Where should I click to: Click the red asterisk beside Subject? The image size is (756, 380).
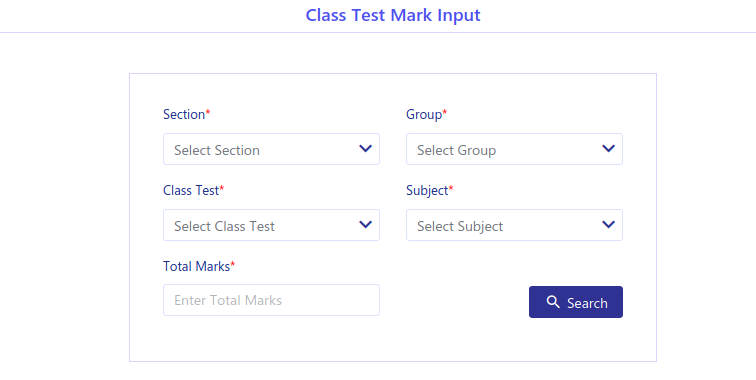pyautogui.click(x=451, y=188)
